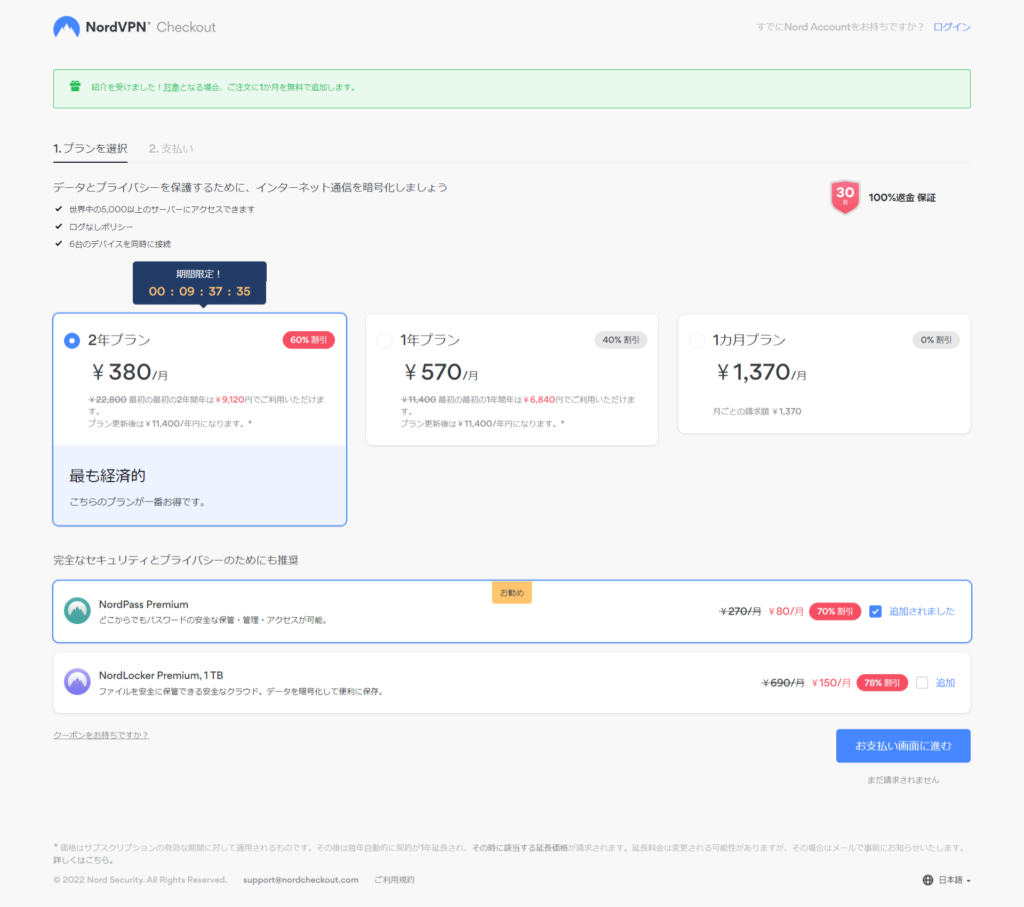This screenshot has width=1024, height=907.
Task: Uncheck the NordPass Premium 追加されました checkbox
Action: [x=876, y=611]
